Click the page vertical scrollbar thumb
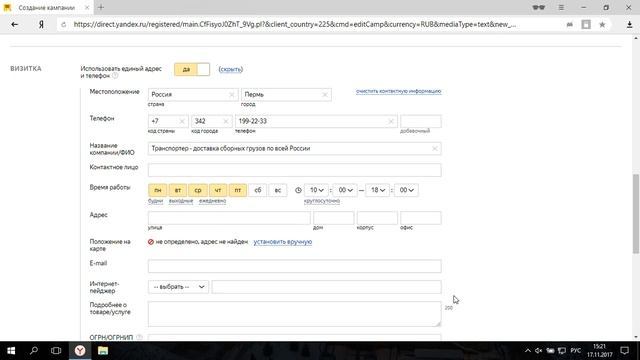 point(636,214)
